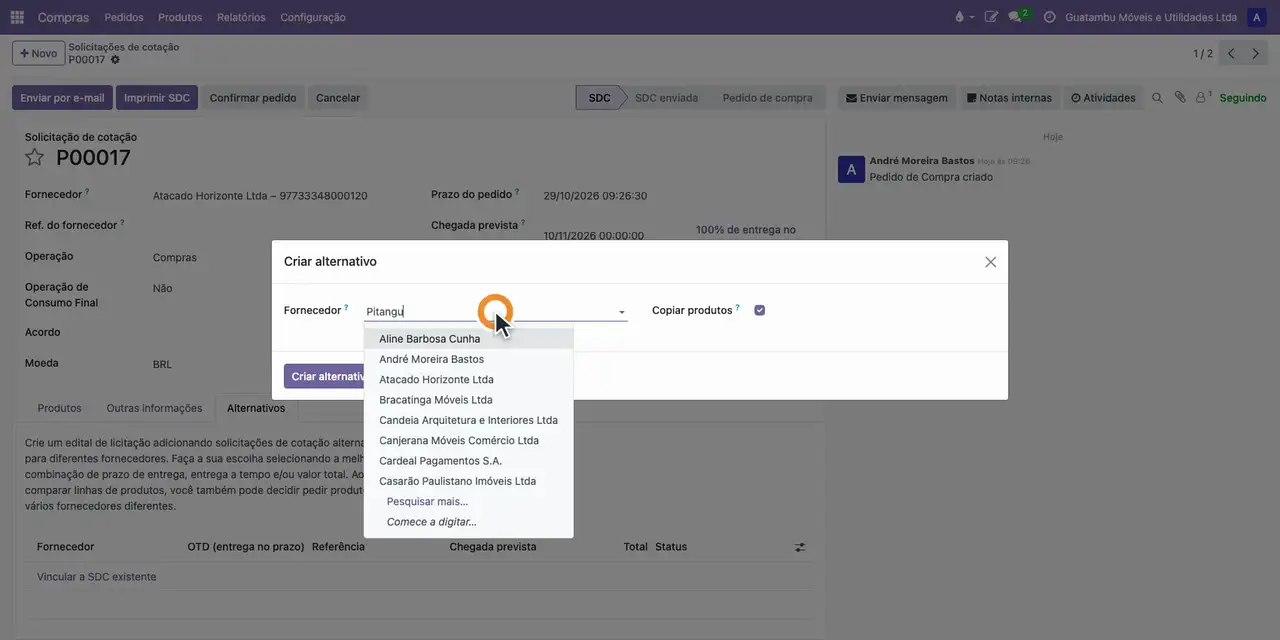Open the Pedidos menu in the top bar
The width and height of the screenshot is (1280, 640).
tap(124, 17)
